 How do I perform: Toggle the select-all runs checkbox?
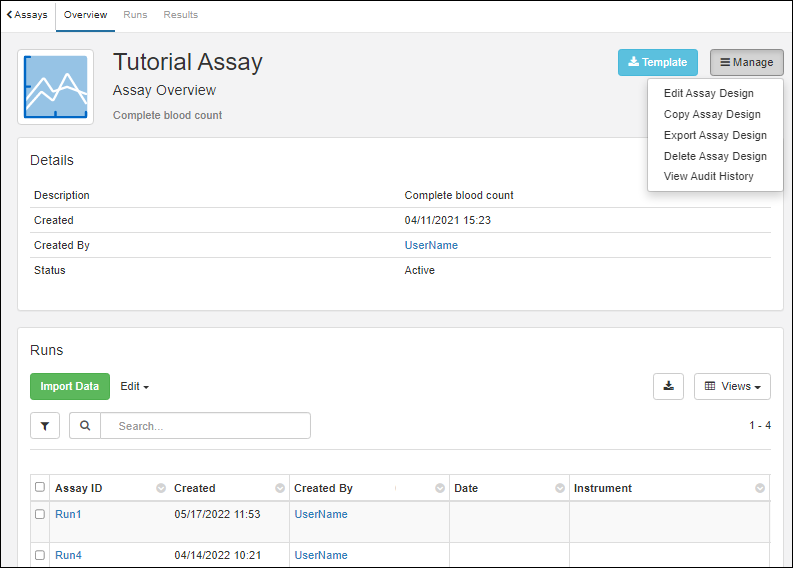[x=40, y=488]
